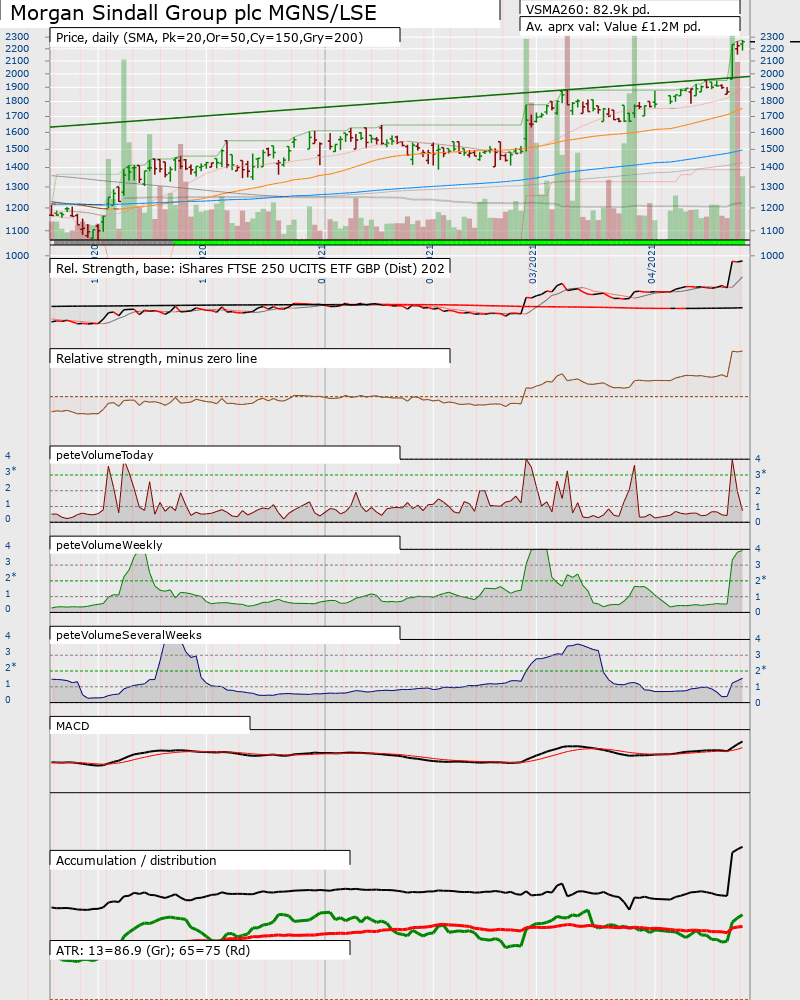Click the Rel. Strength iShares FTSE 250 header
The width and height of the screenshot is (800, 1000).
pos(250,268)
